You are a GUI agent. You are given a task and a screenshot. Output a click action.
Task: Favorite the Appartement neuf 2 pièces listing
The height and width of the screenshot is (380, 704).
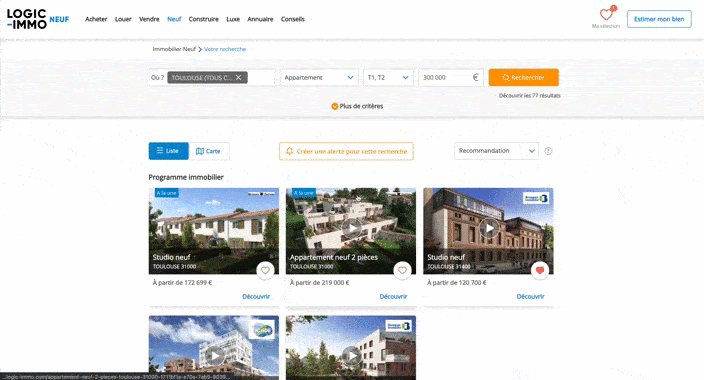[x=402, y=270]
